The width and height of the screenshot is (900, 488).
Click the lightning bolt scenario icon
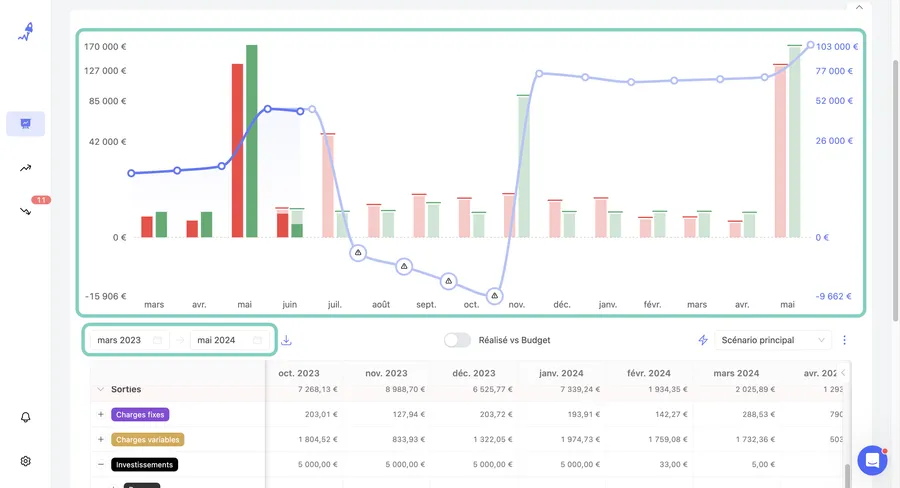pos(703,340)
